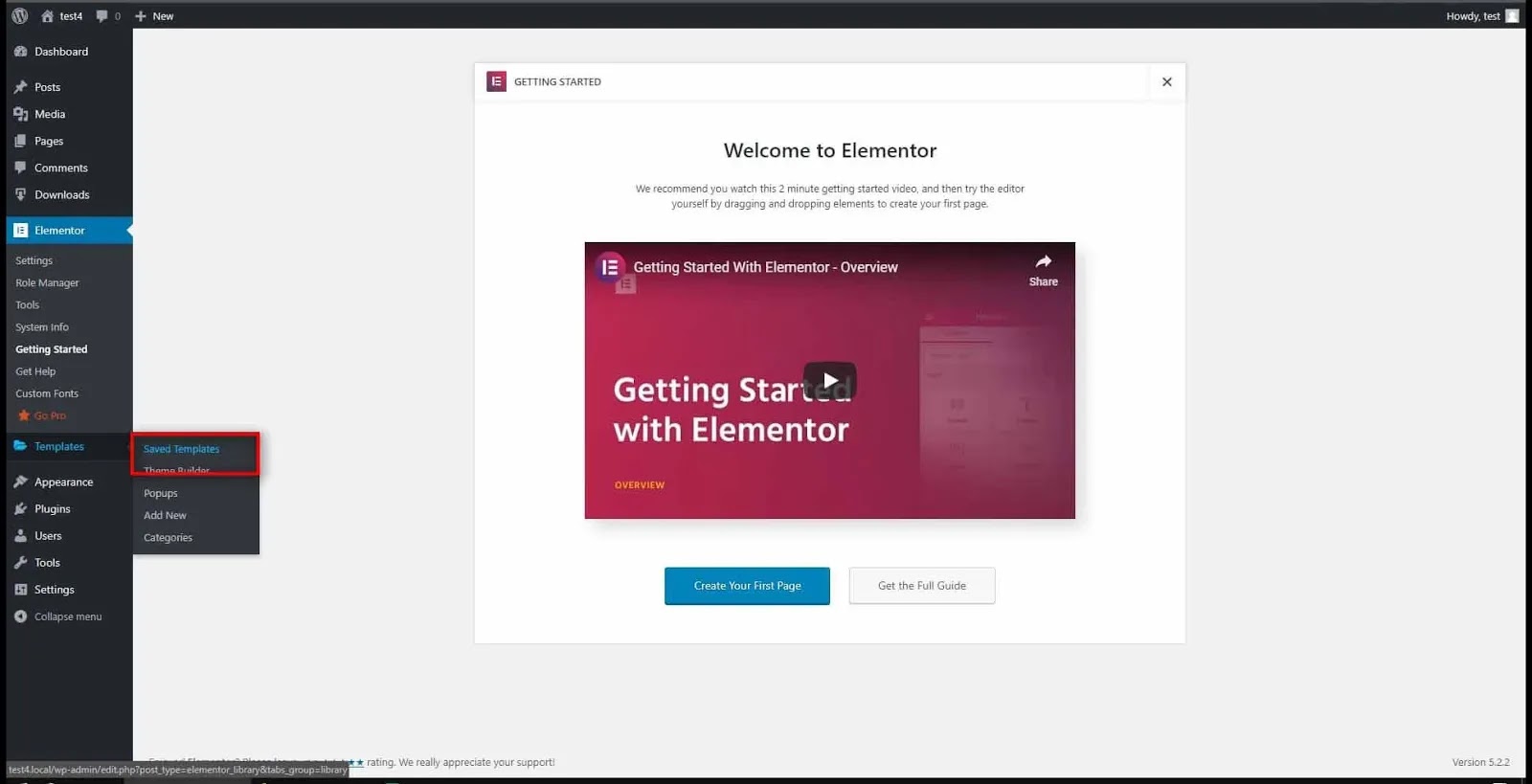Click the Posts pin icon
The image size is (1532, 784).
[x=20, y=87]
